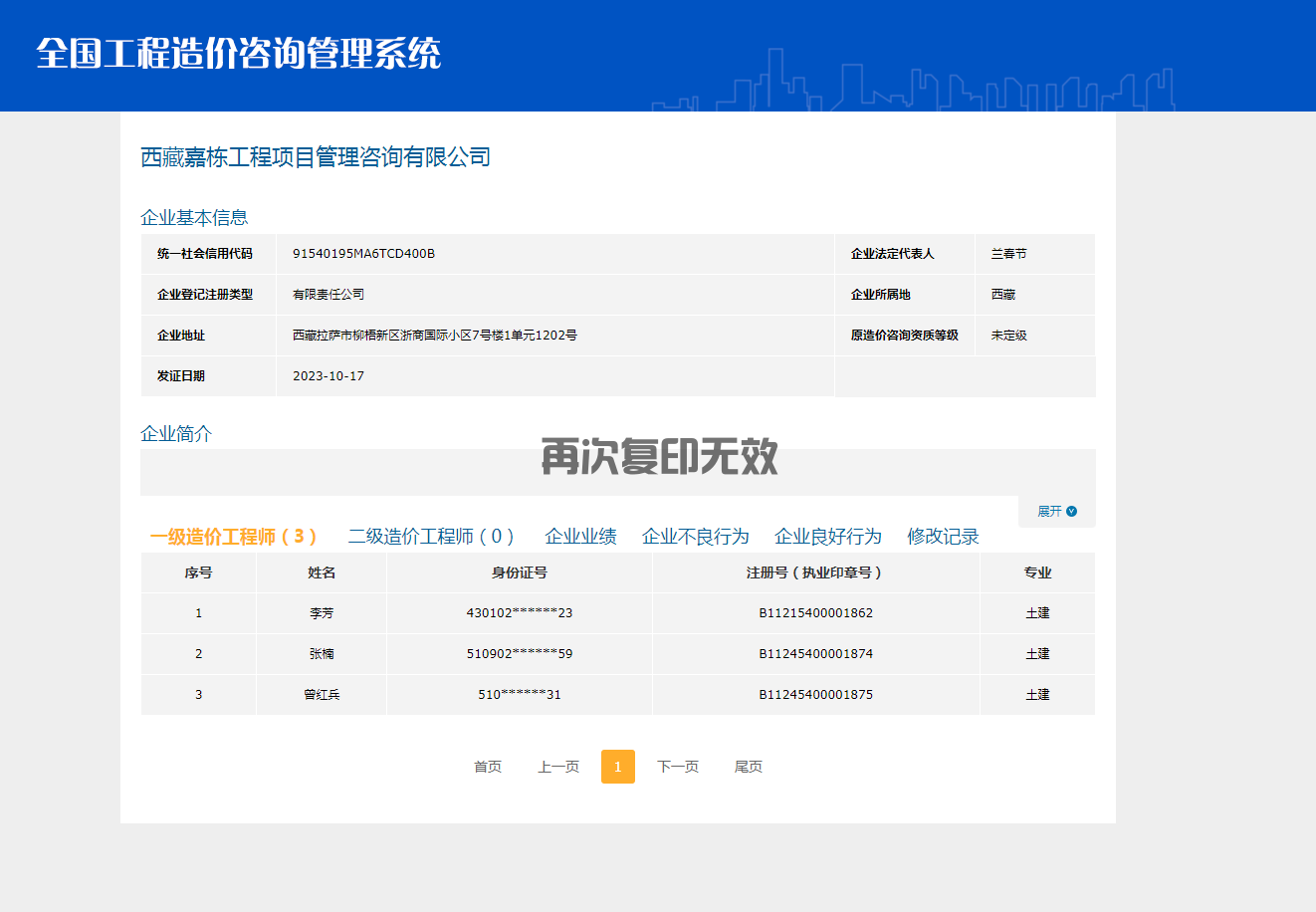
Task: Open the 修改记录 tab
Action: tap(943, 536)
